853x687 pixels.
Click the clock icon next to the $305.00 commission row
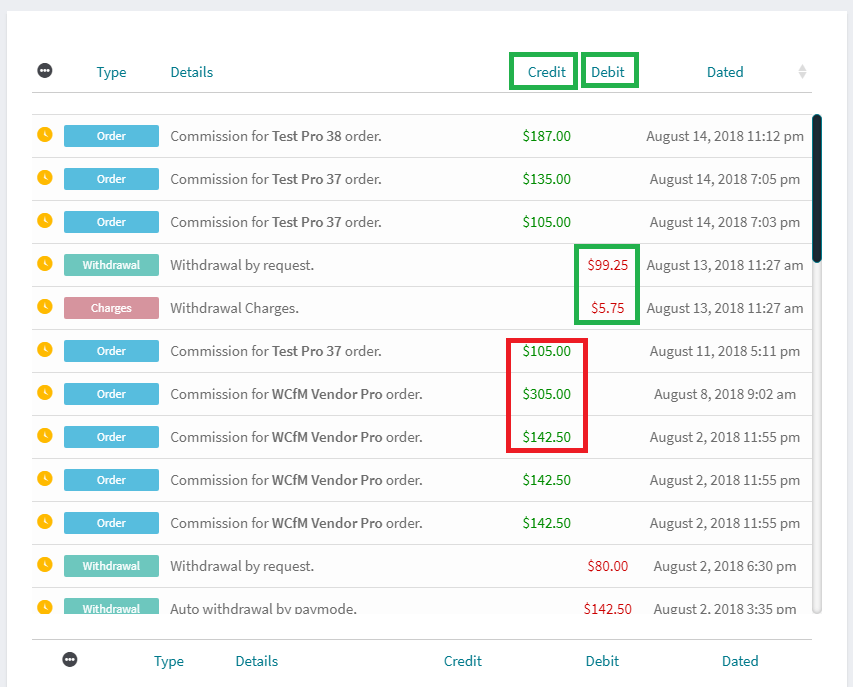tap(44, 393)
